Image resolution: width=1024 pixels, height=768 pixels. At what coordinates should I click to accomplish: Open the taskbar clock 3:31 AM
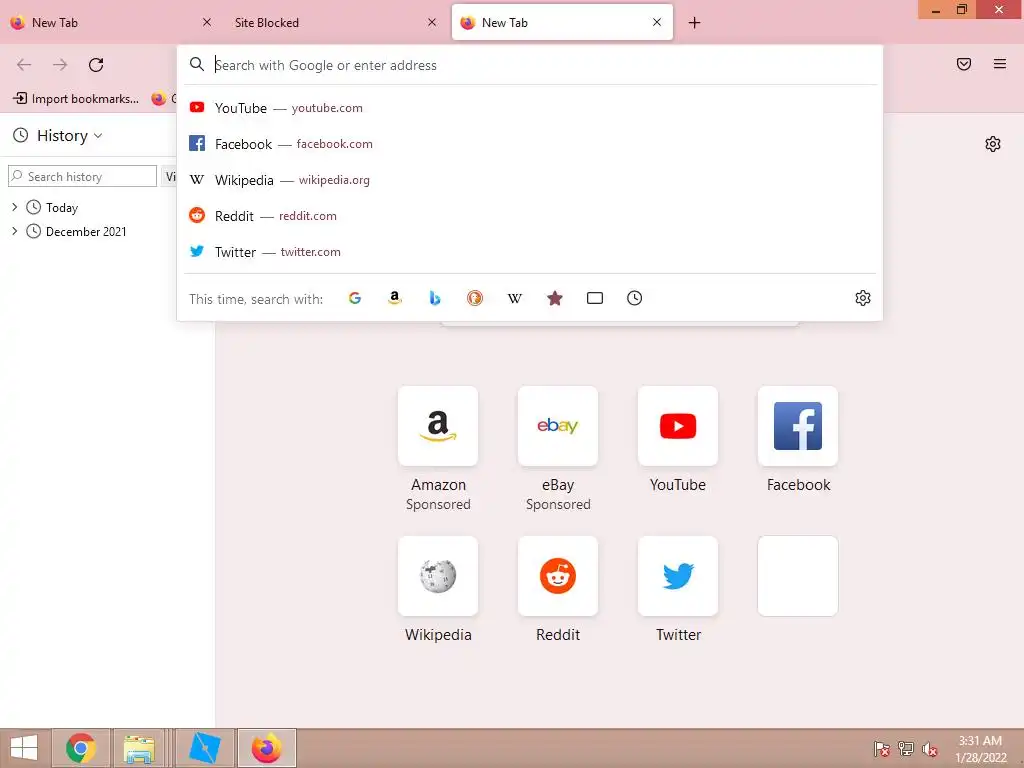pyautogui.click(x=980, y=749)
